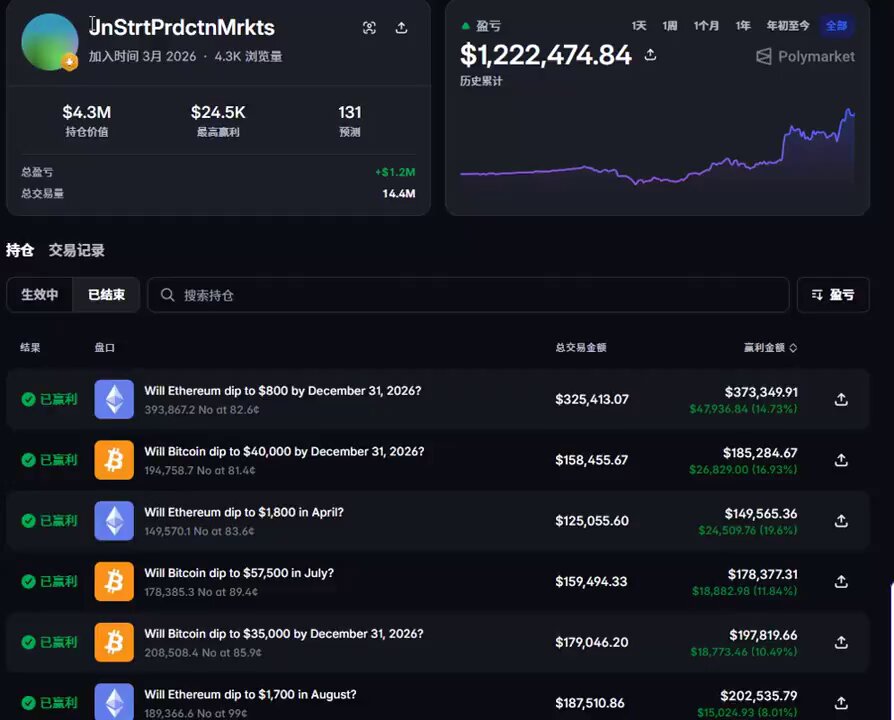Share the Ethereum dip to $800 position

[841, 400]
